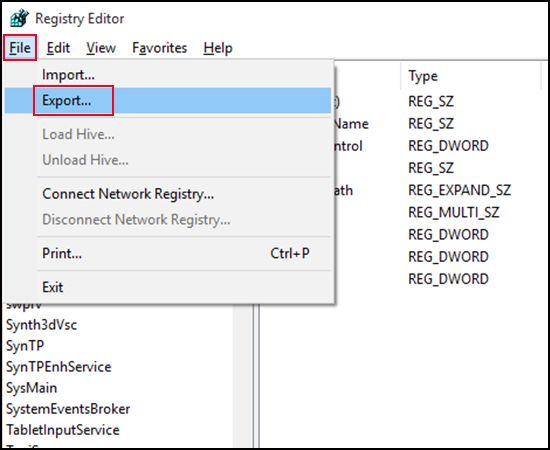
Task: Select the Synth3dVsc key
Action: pos(41,325)
